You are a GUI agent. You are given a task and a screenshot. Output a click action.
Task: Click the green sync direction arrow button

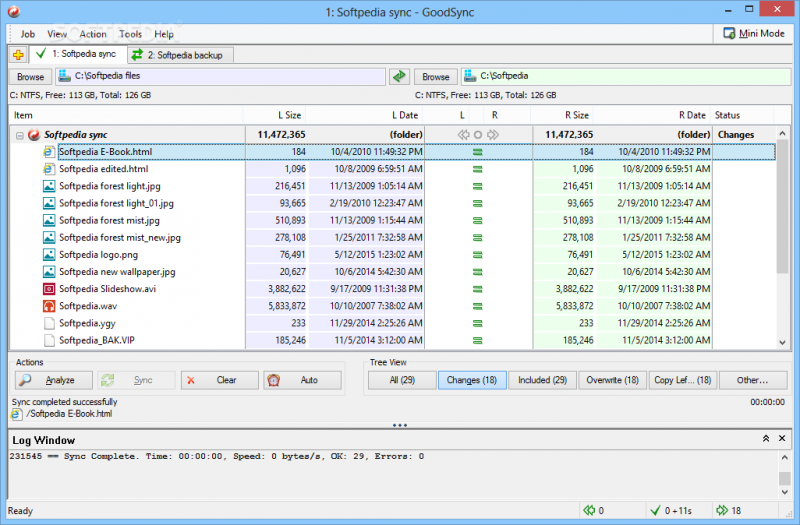400,76
